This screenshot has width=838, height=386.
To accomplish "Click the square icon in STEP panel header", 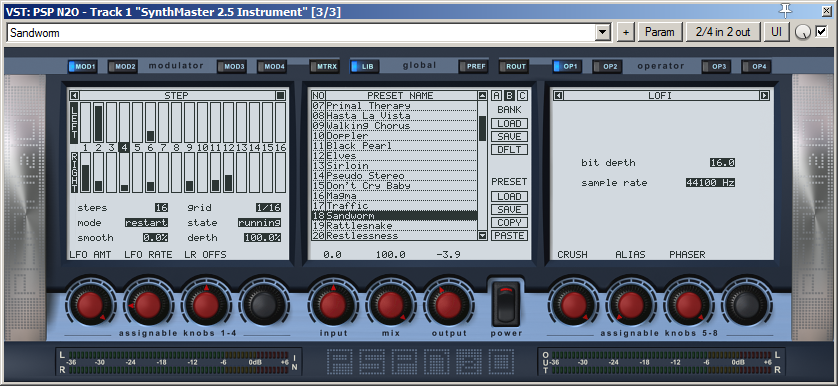I will pyautogui.click(x=281, y=96).
